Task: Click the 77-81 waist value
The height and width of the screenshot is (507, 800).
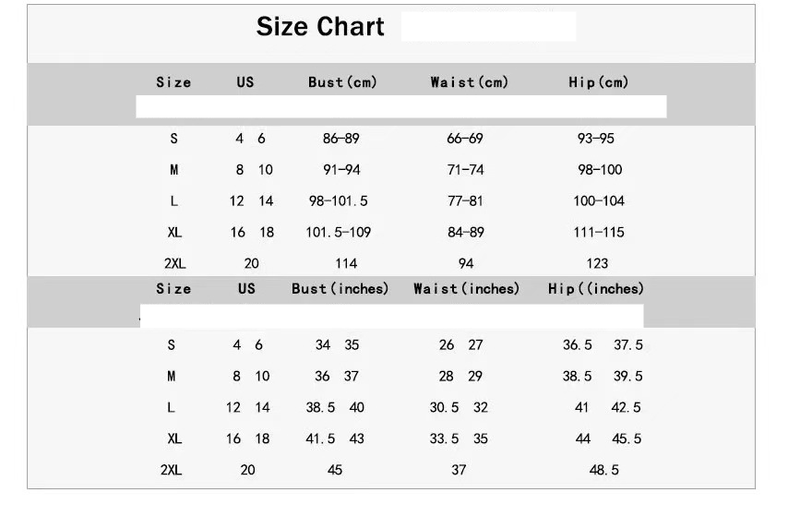Action: [x=465, y=201]
